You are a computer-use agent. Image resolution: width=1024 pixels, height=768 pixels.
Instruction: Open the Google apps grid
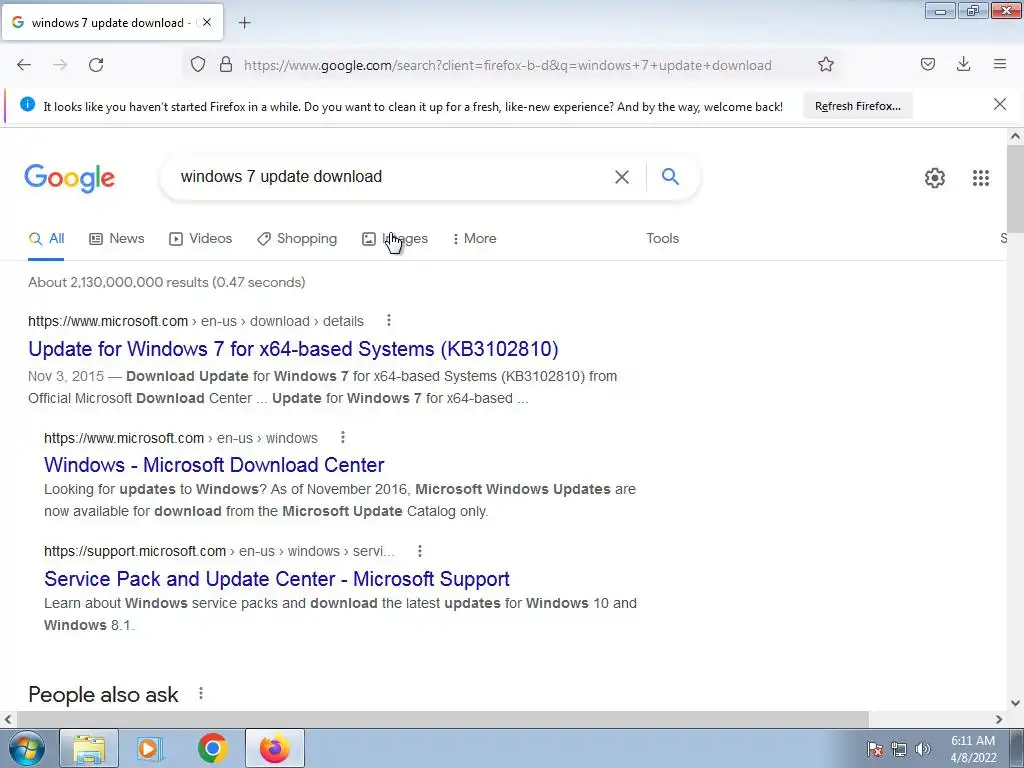coord(981,178)
